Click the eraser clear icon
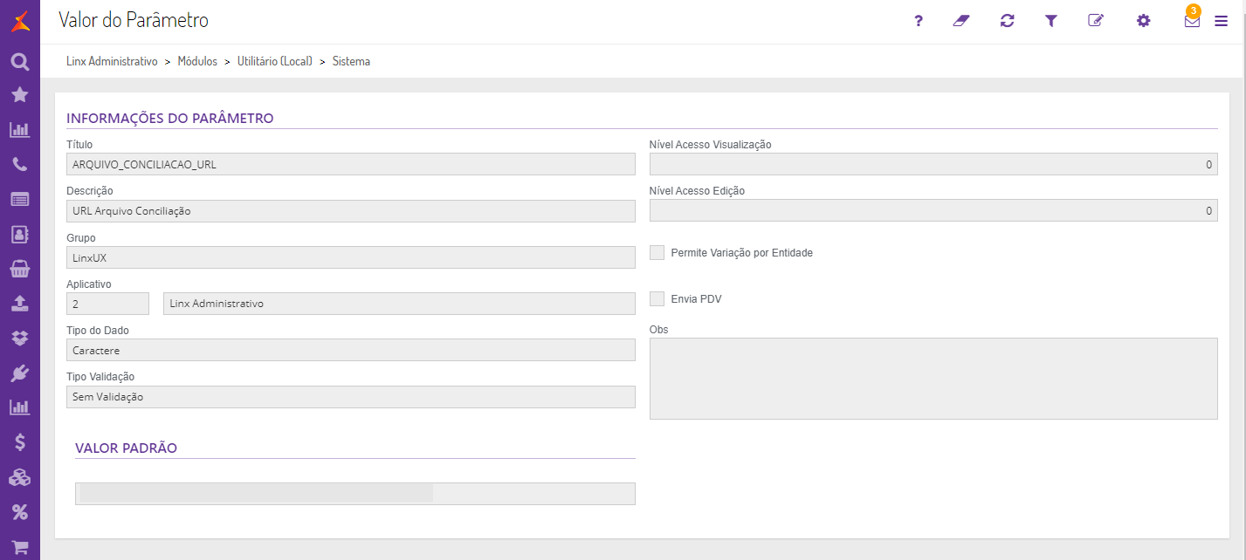The image size is (1246, 560). coord(961,21)
